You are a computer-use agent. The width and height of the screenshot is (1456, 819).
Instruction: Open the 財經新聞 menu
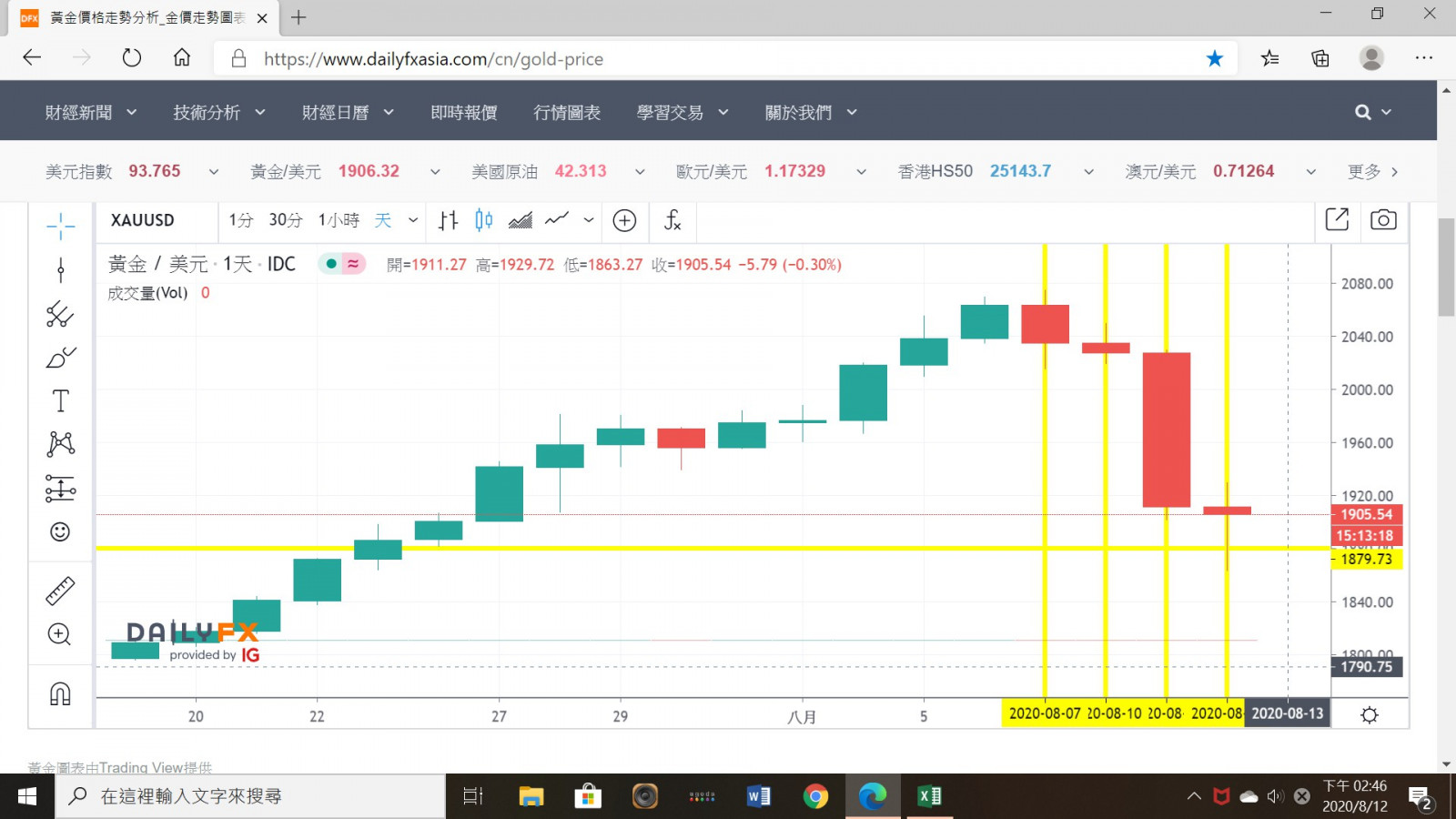click(x=91, y=112)
